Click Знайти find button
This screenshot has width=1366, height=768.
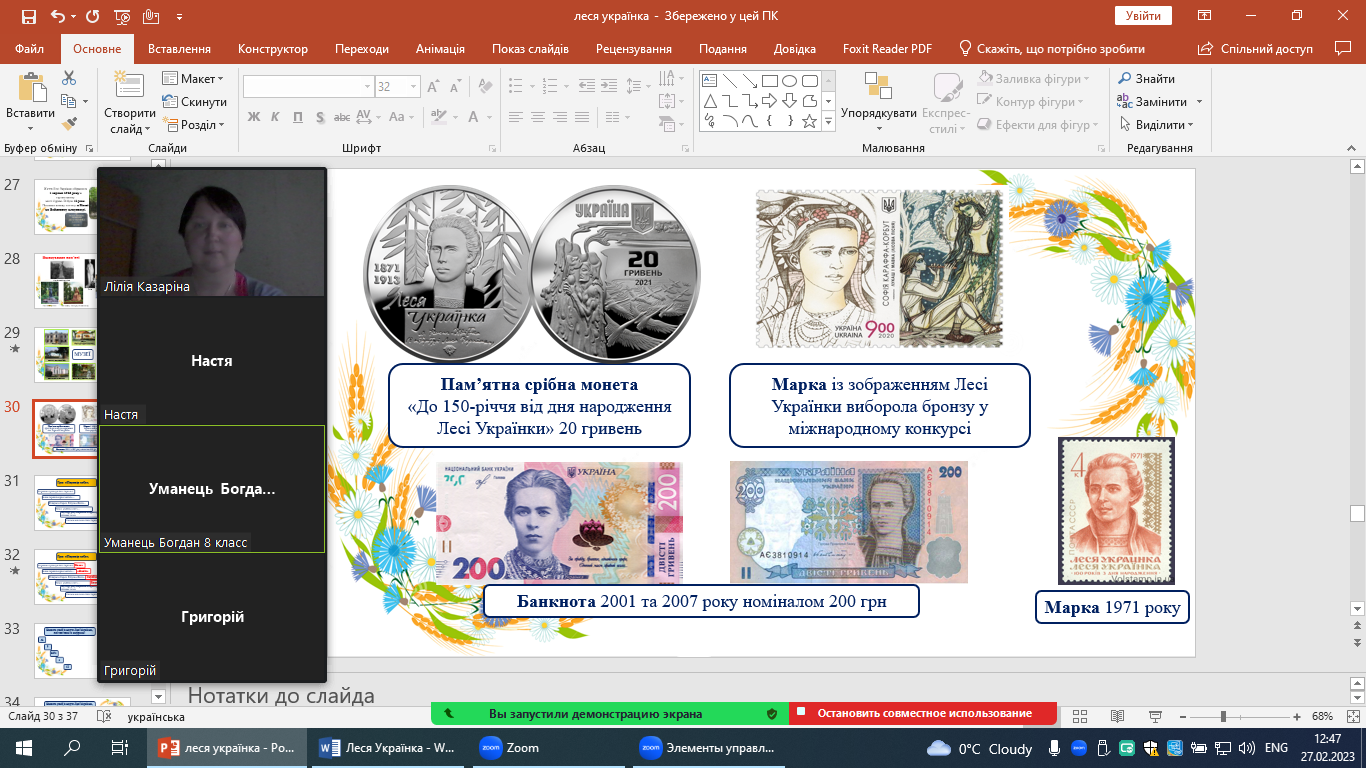tap(1146, 79)
